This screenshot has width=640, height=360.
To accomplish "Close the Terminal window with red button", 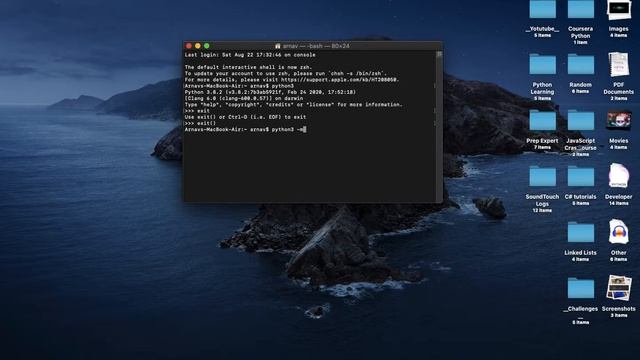I will (189, 46).
